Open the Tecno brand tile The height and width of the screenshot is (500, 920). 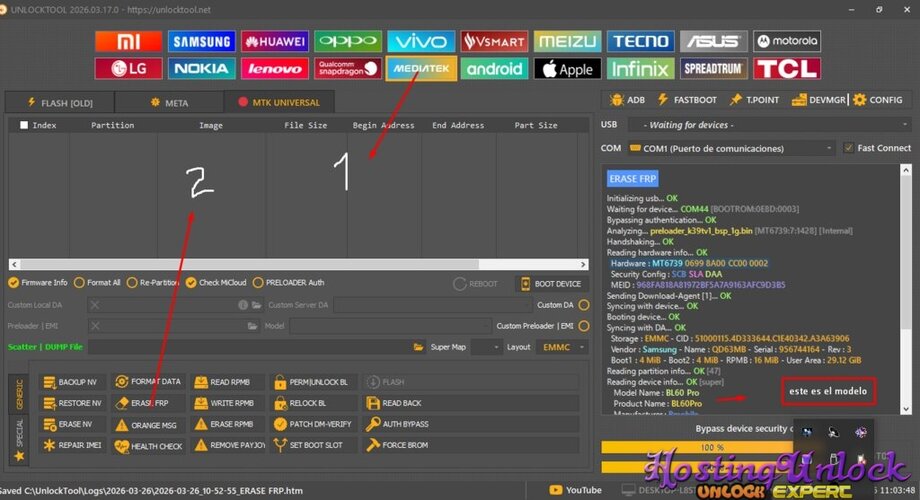641,41
